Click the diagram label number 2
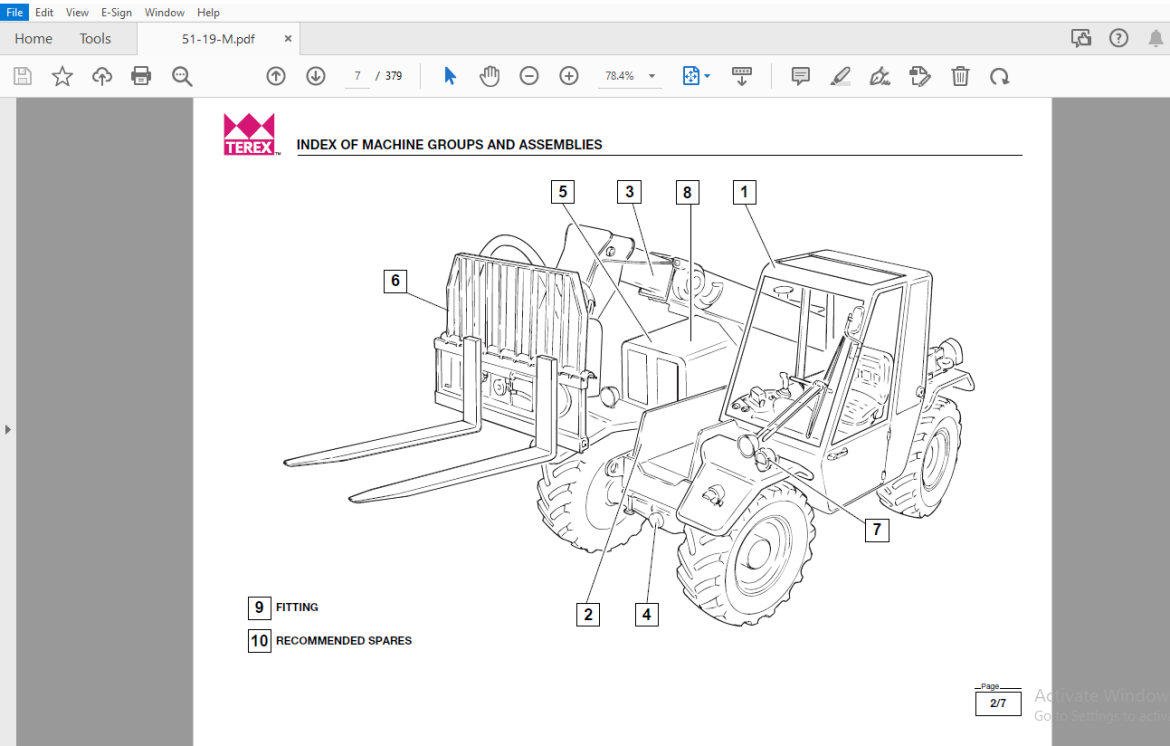 tap(588, 615)
